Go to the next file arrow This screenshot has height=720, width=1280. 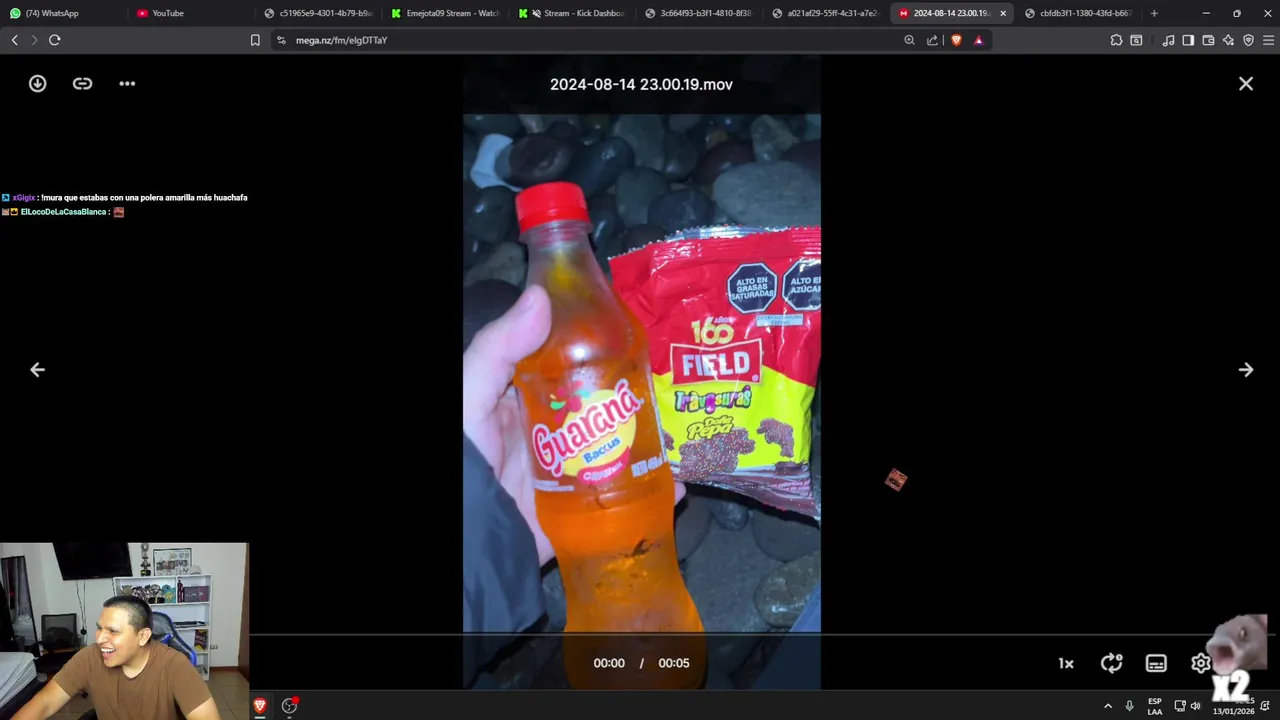(1246, 370)
